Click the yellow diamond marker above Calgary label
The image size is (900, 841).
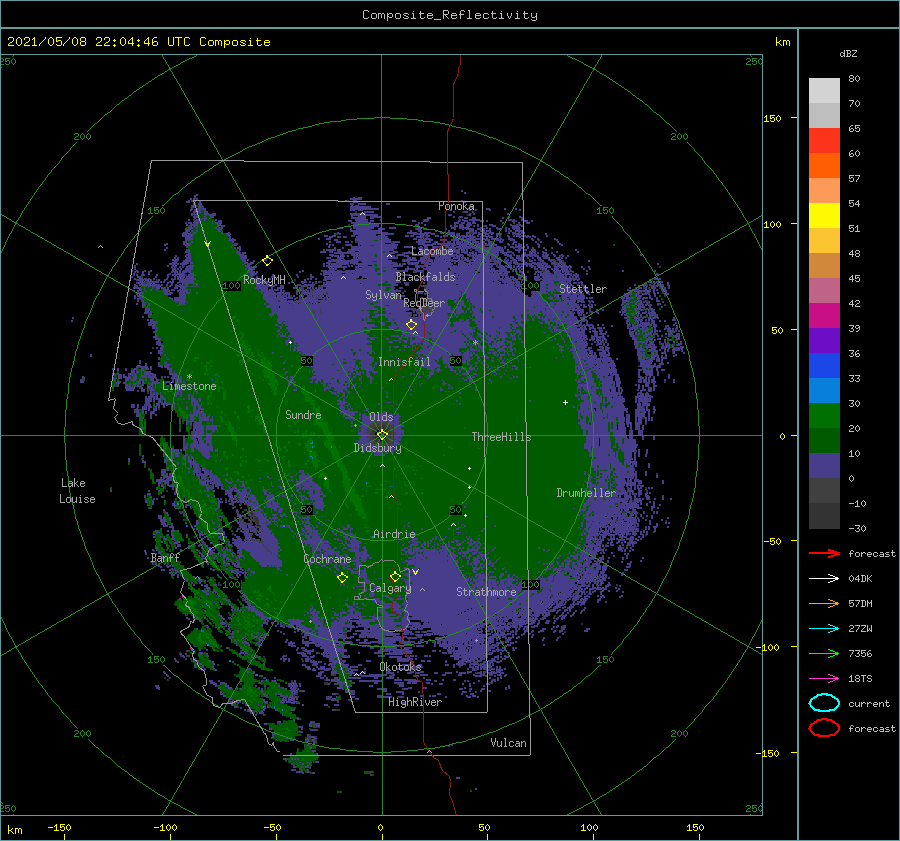[x=395, y=576]
